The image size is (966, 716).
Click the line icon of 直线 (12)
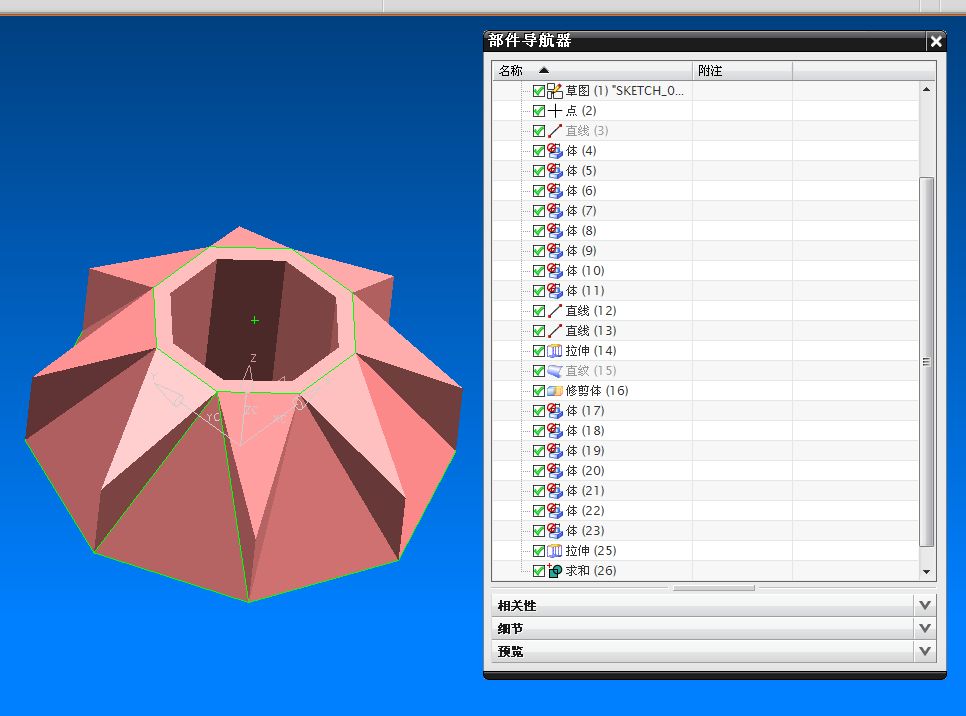(x=554, y=311)
